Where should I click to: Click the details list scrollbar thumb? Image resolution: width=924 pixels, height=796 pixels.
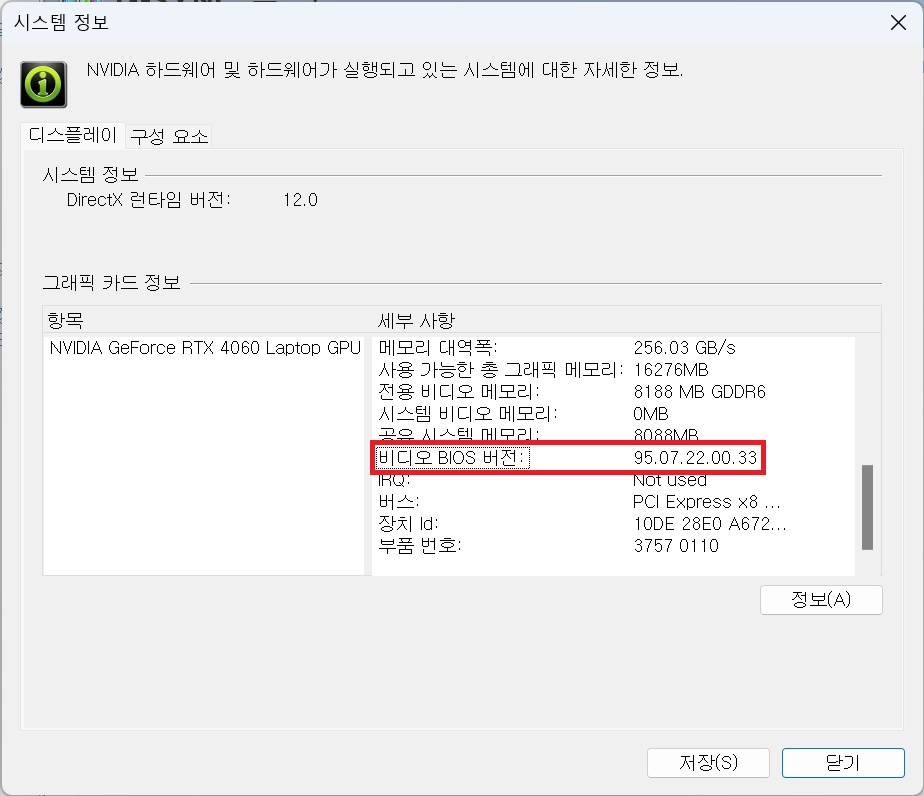(x=867, y=507)
